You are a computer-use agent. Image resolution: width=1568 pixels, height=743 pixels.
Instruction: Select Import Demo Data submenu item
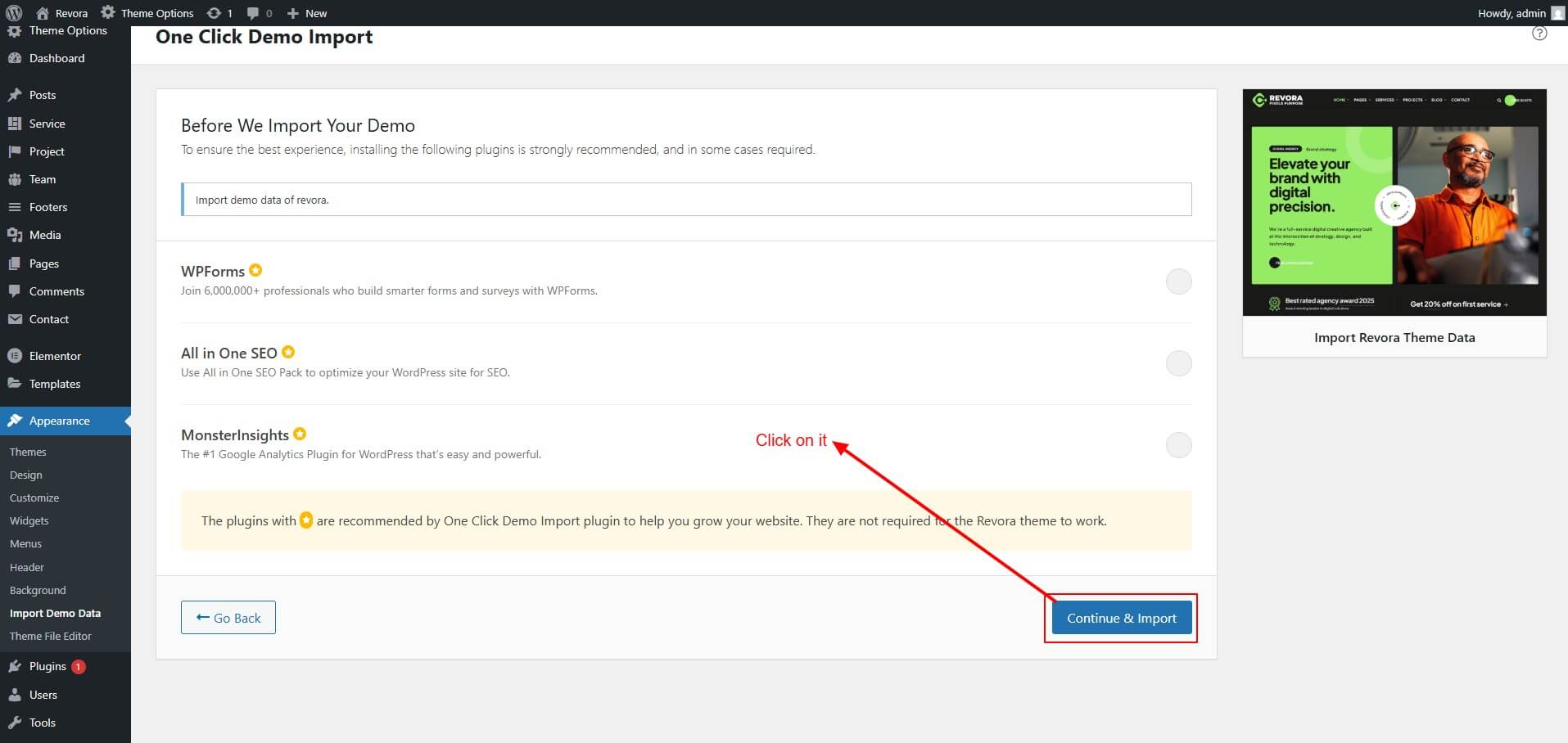coord(55,613)
